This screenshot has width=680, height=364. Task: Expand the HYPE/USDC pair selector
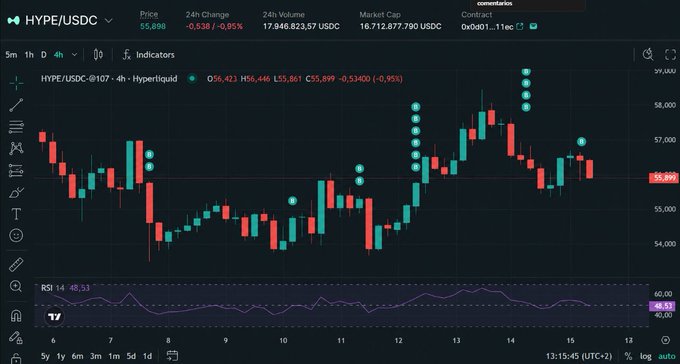[x=109, y=20]
